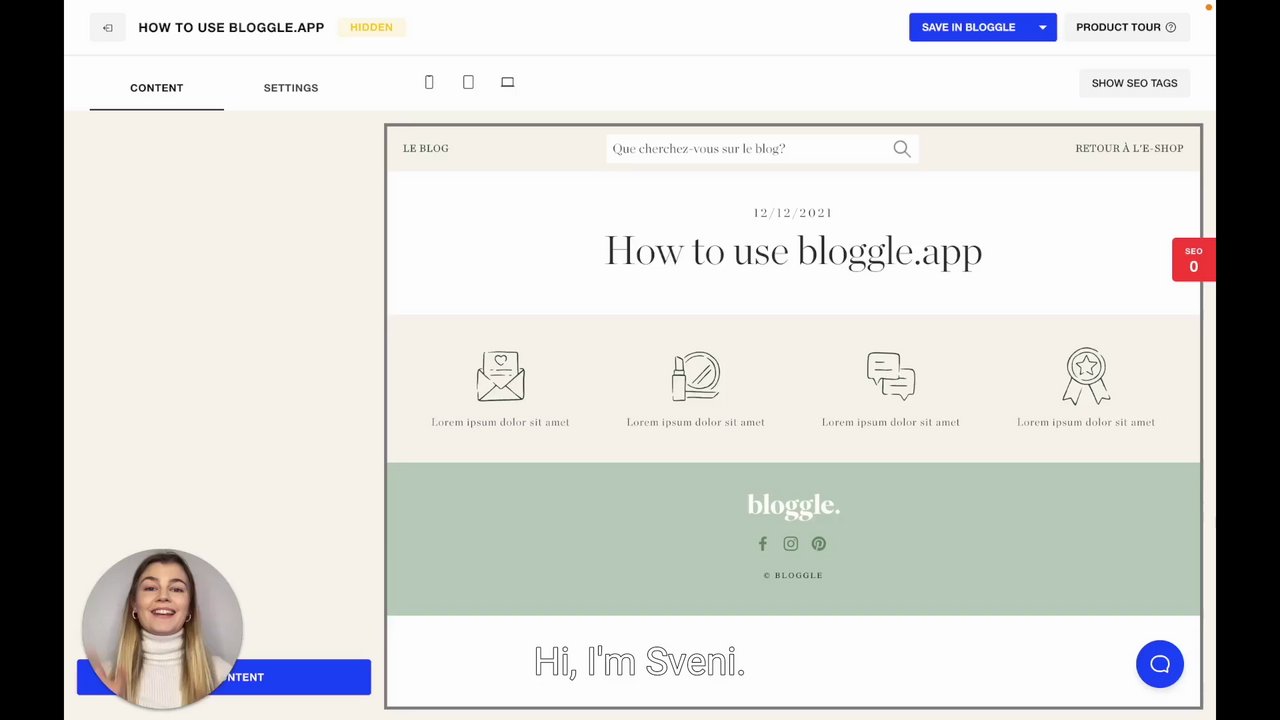Viewport: 1280px width, 720px height.
Task: Click the lipstick and mirror icon
Action: pos(696,376)
